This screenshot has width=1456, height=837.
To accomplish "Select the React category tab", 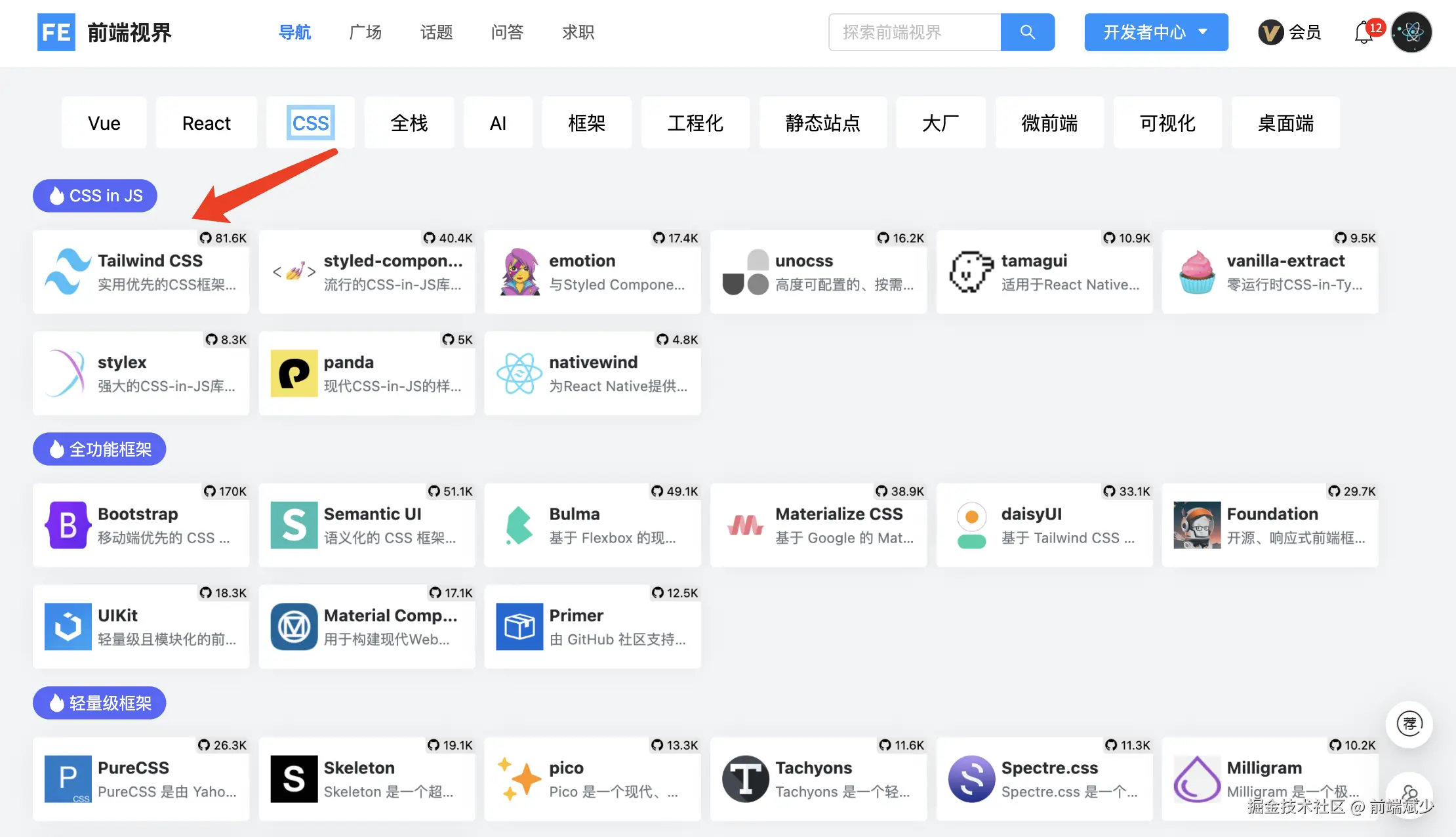I will [x=206, y=123].
